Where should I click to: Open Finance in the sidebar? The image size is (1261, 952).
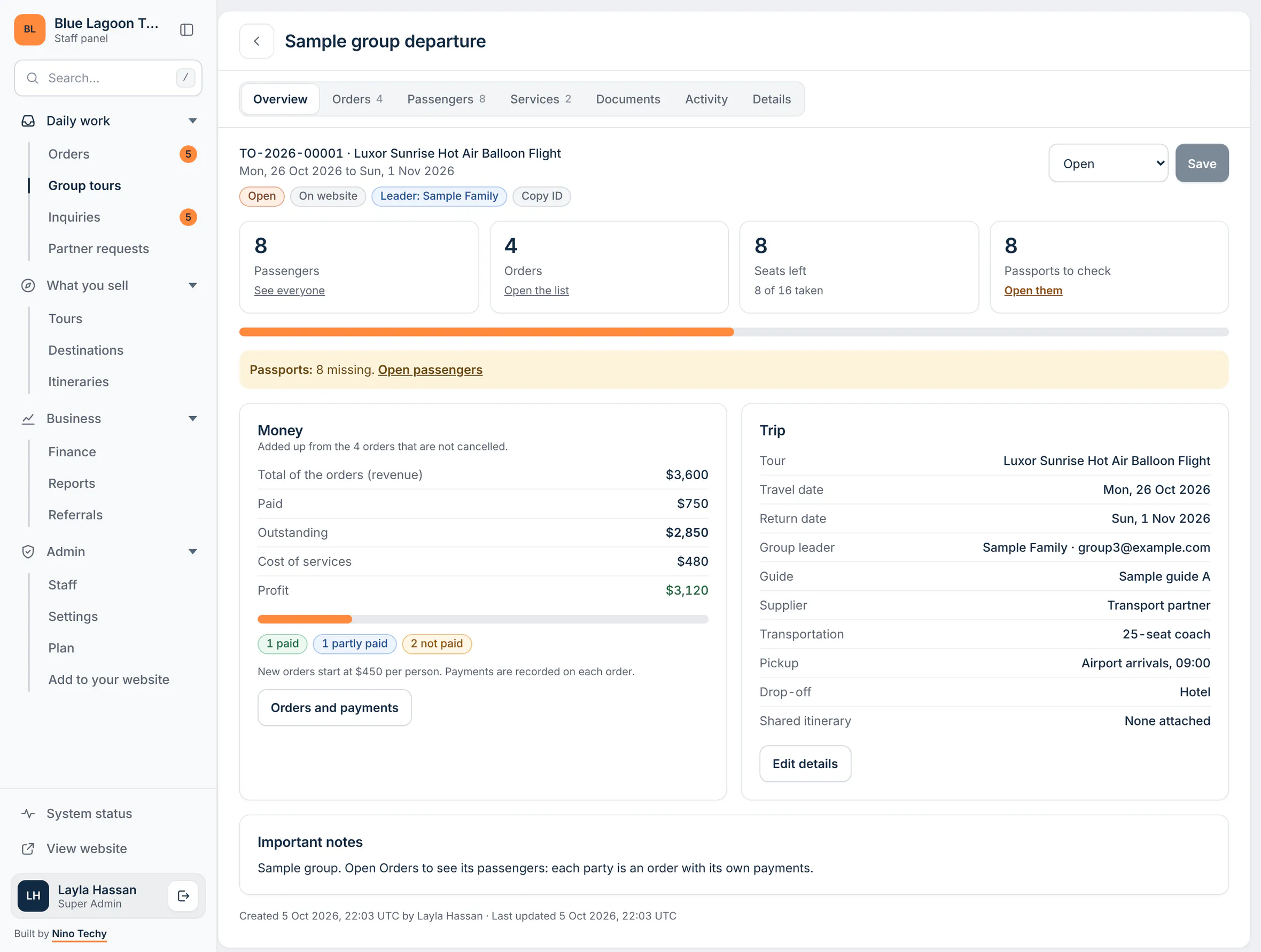click(72, 452)
